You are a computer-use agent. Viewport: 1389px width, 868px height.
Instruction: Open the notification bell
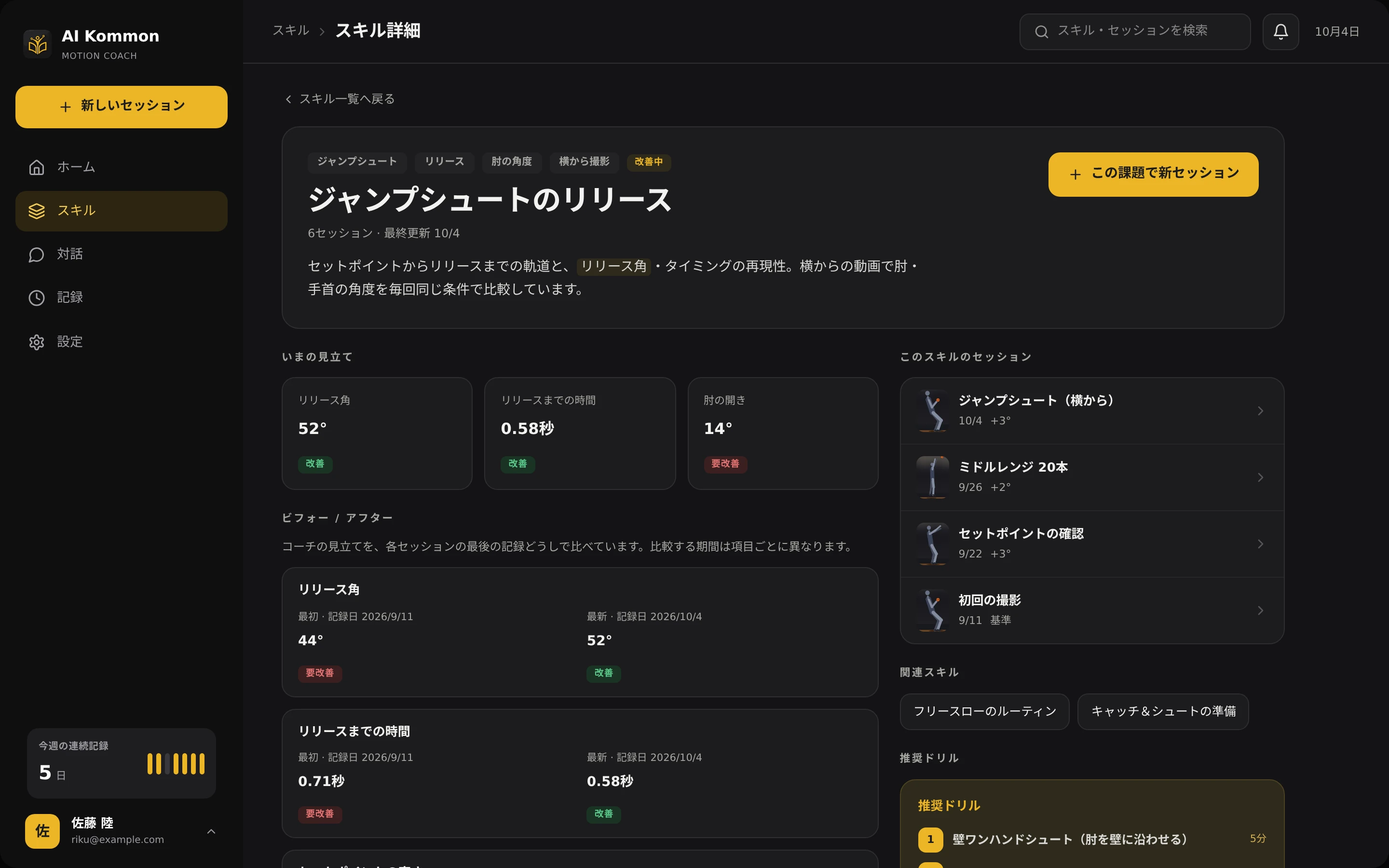click(1280, 31)
